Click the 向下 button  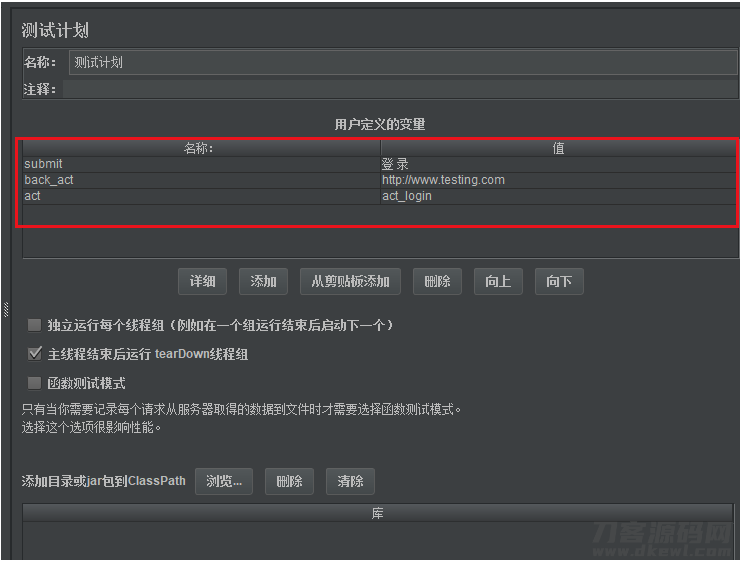click(x=559, y=282)
